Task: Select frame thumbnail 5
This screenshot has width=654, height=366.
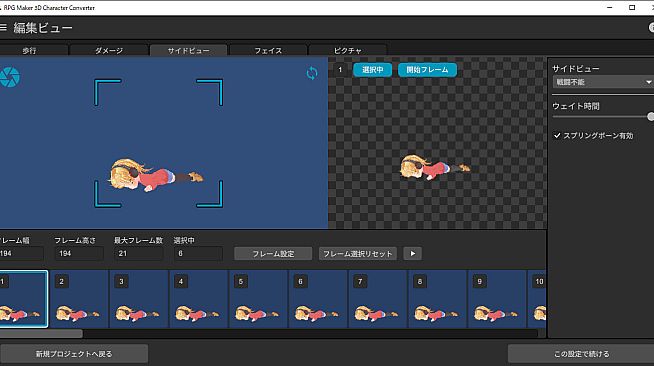Action: click(x=258, y=299)
